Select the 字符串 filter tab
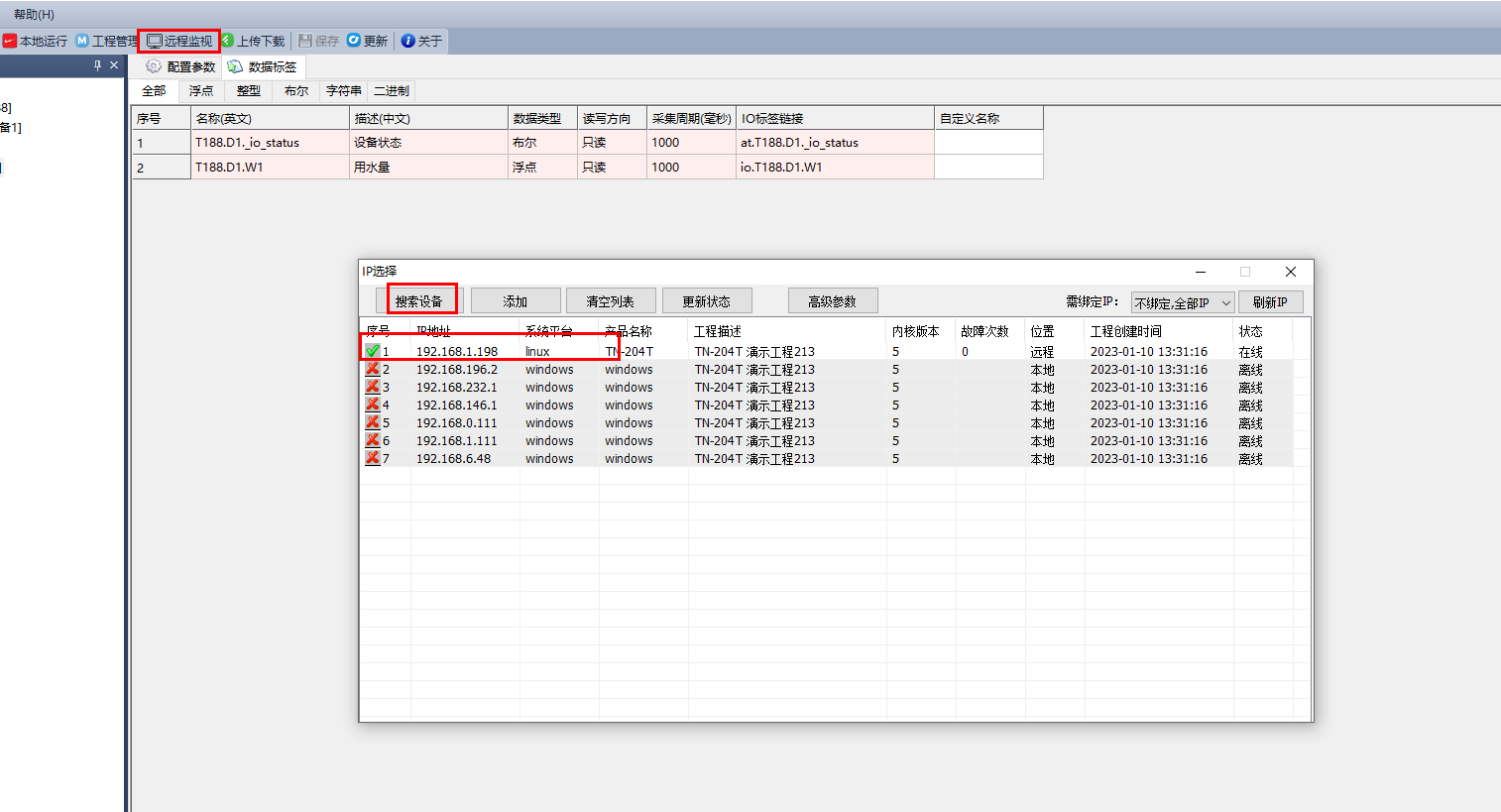The width and height of the screenshot is (1501, 812). tap(344, 91)
